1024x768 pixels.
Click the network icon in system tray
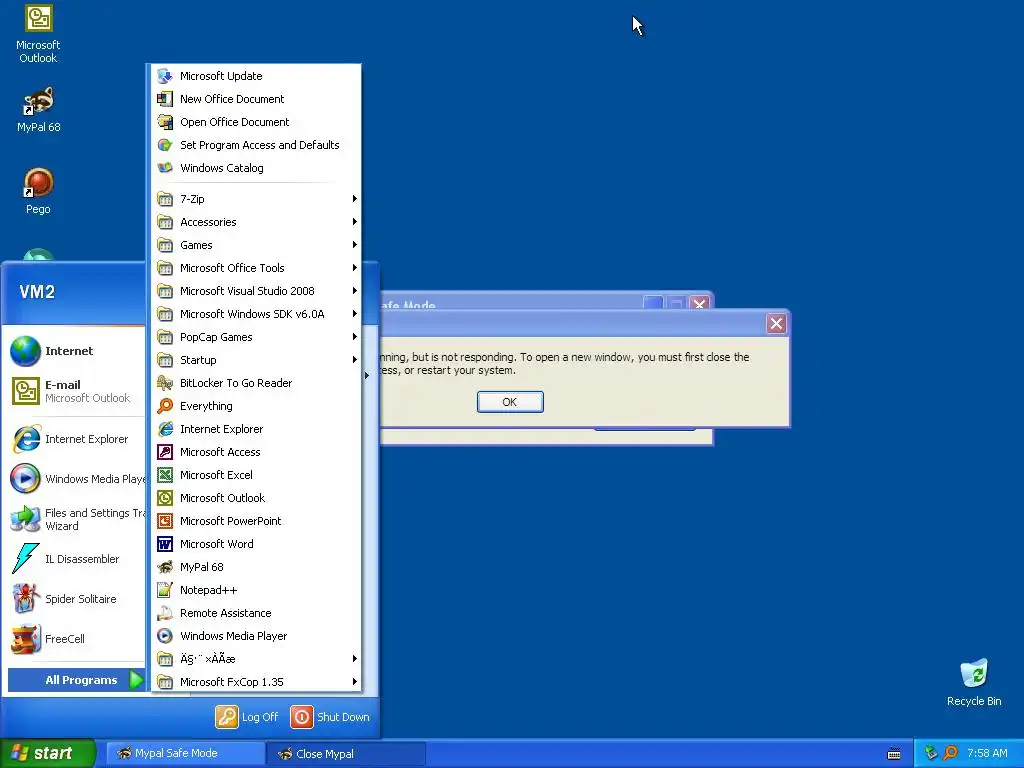(x=931, y=753)
